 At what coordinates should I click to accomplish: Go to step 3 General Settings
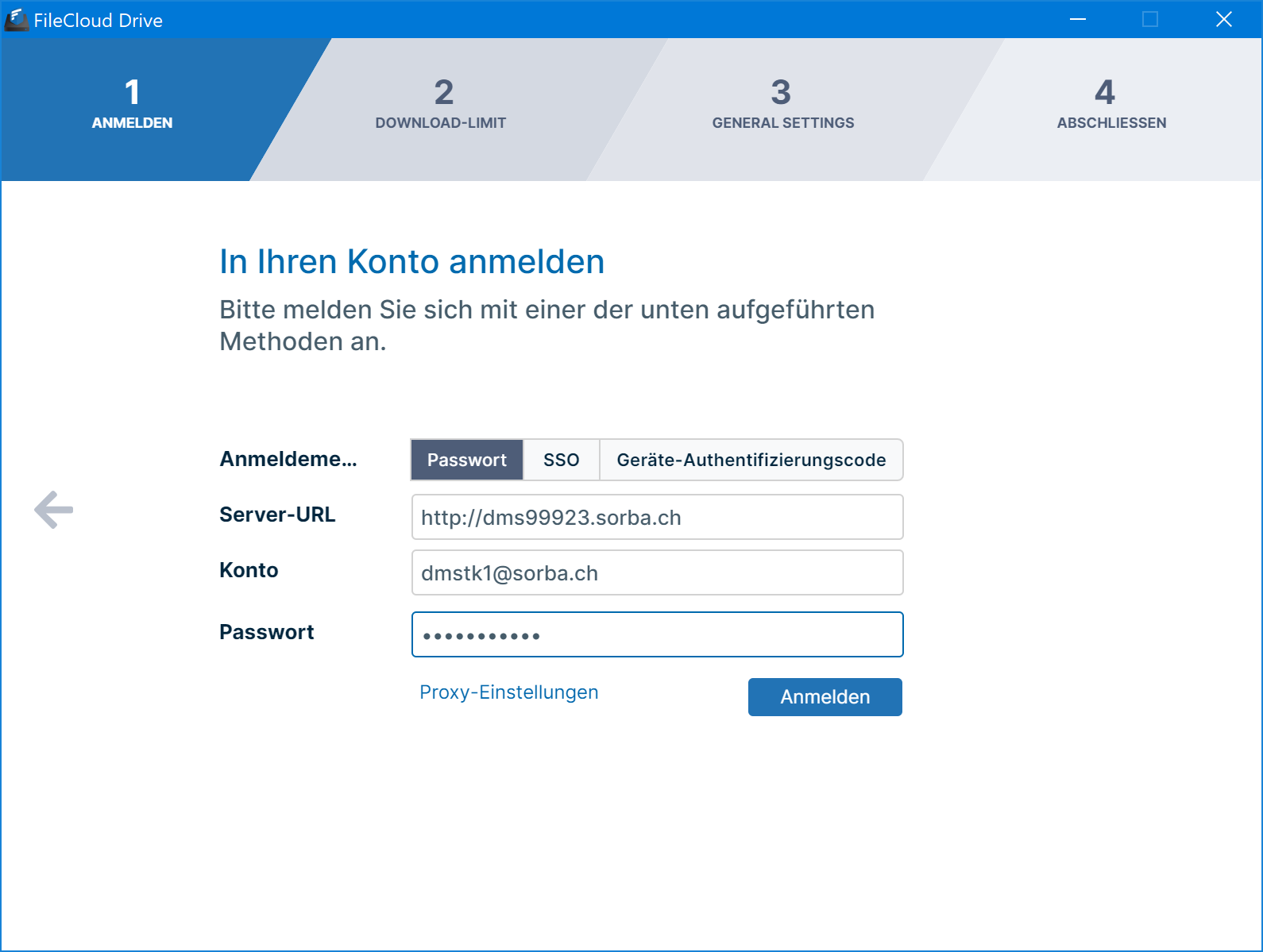coord(782,103)
